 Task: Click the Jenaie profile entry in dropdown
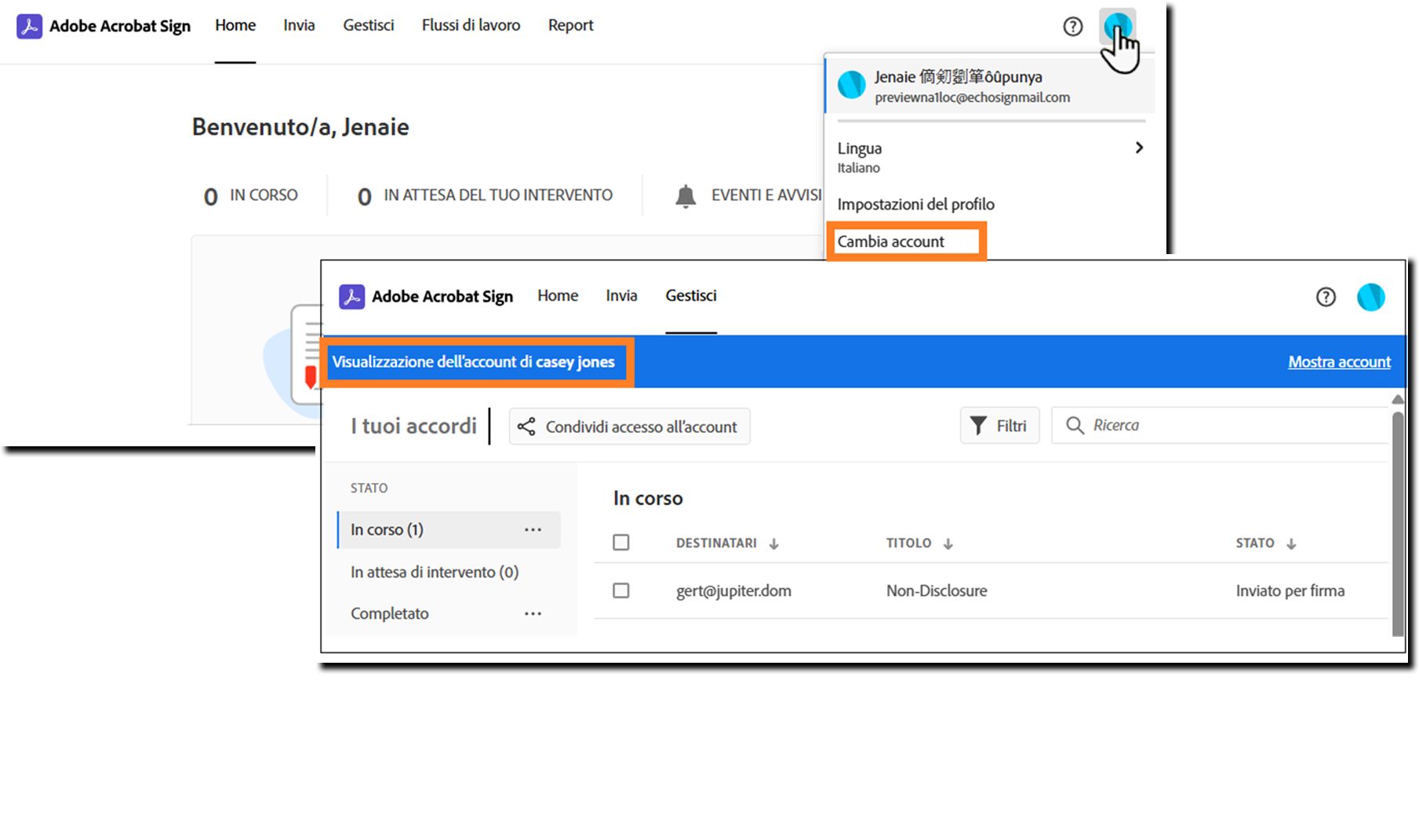coord(990,85)
